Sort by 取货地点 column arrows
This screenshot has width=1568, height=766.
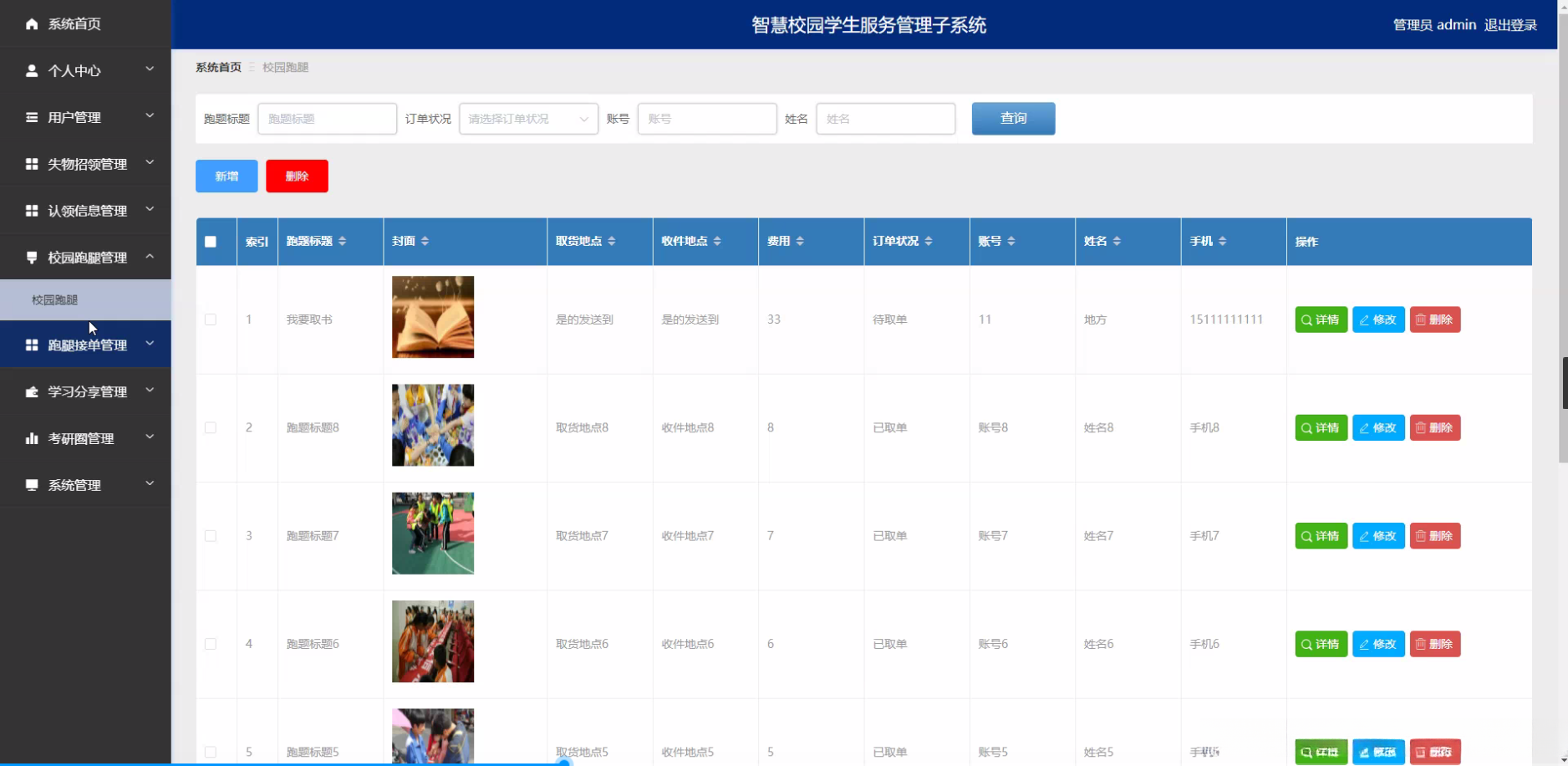612,241
